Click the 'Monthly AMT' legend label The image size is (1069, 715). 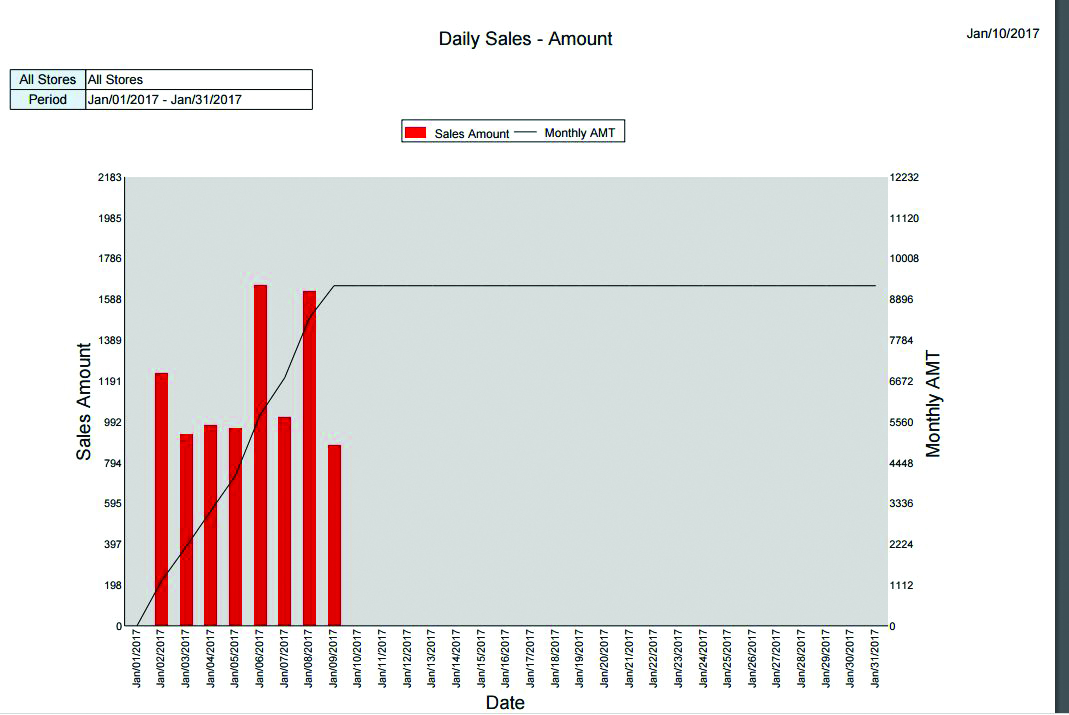coord(579,133)
